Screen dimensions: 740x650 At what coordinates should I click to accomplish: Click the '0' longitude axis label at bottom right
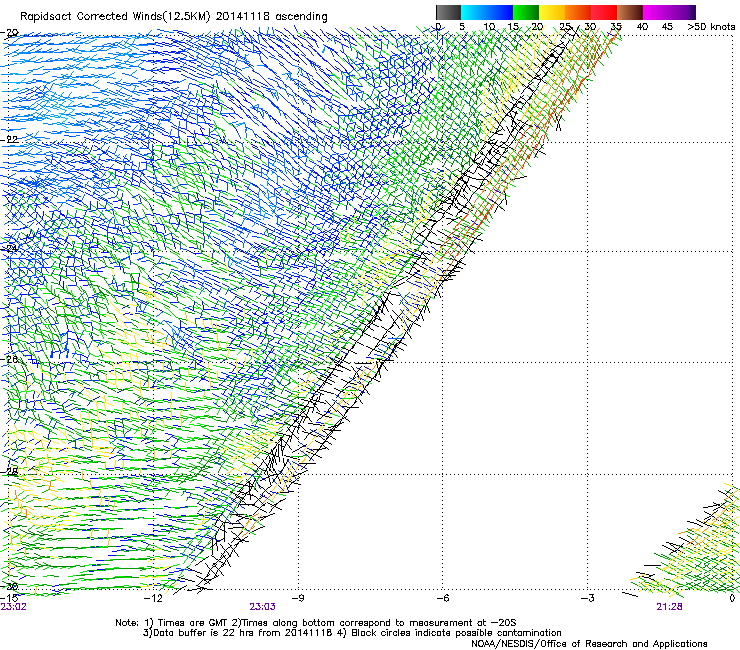click(x=732, y=598)
